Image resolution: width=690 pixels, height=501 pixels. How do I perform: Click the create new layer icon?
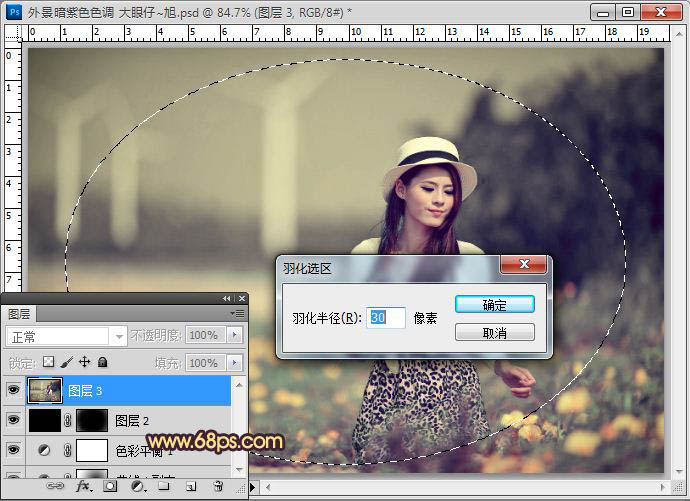point(189,487)
